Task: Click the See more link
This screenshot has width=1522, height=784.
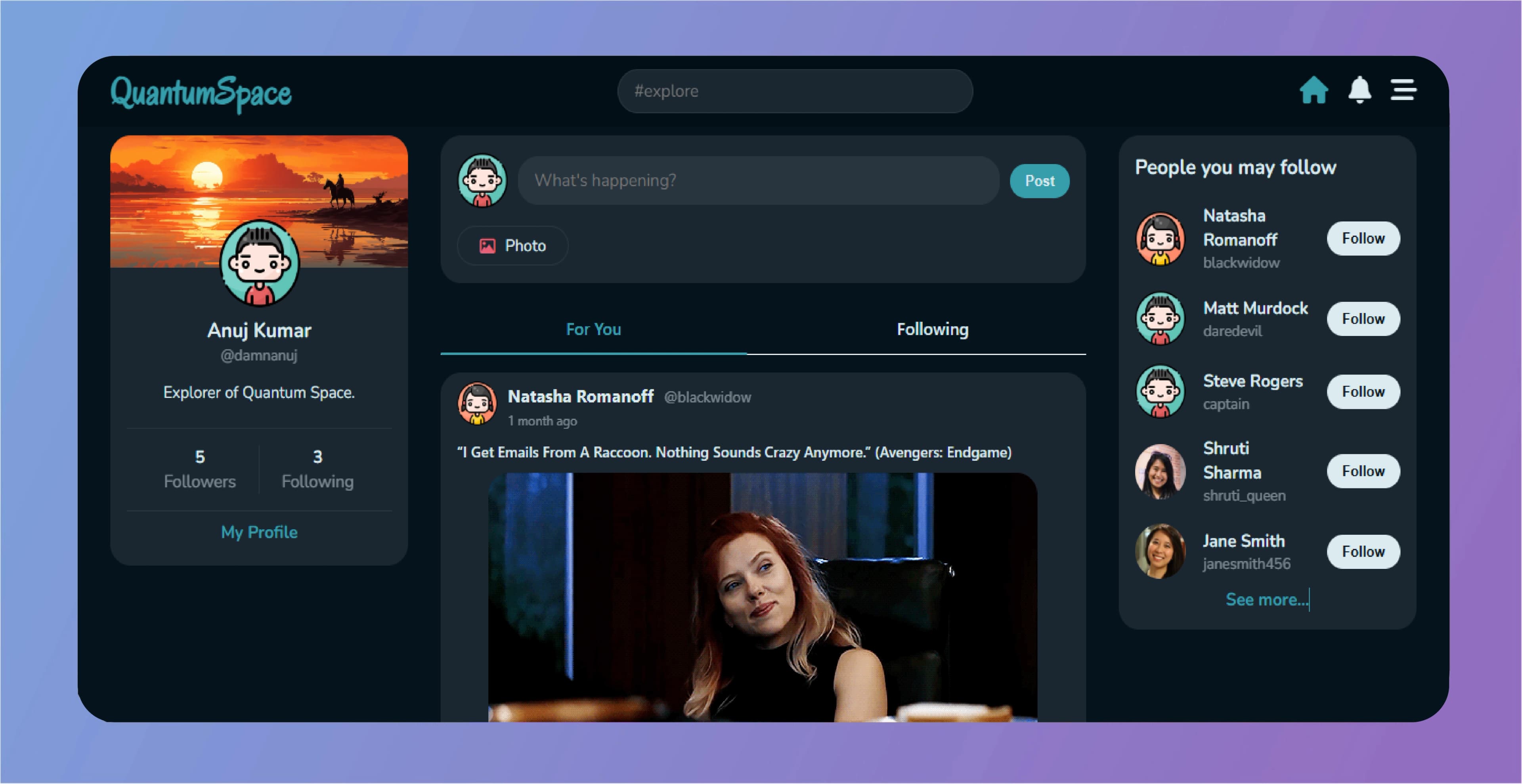Action: click(1267, 600)
